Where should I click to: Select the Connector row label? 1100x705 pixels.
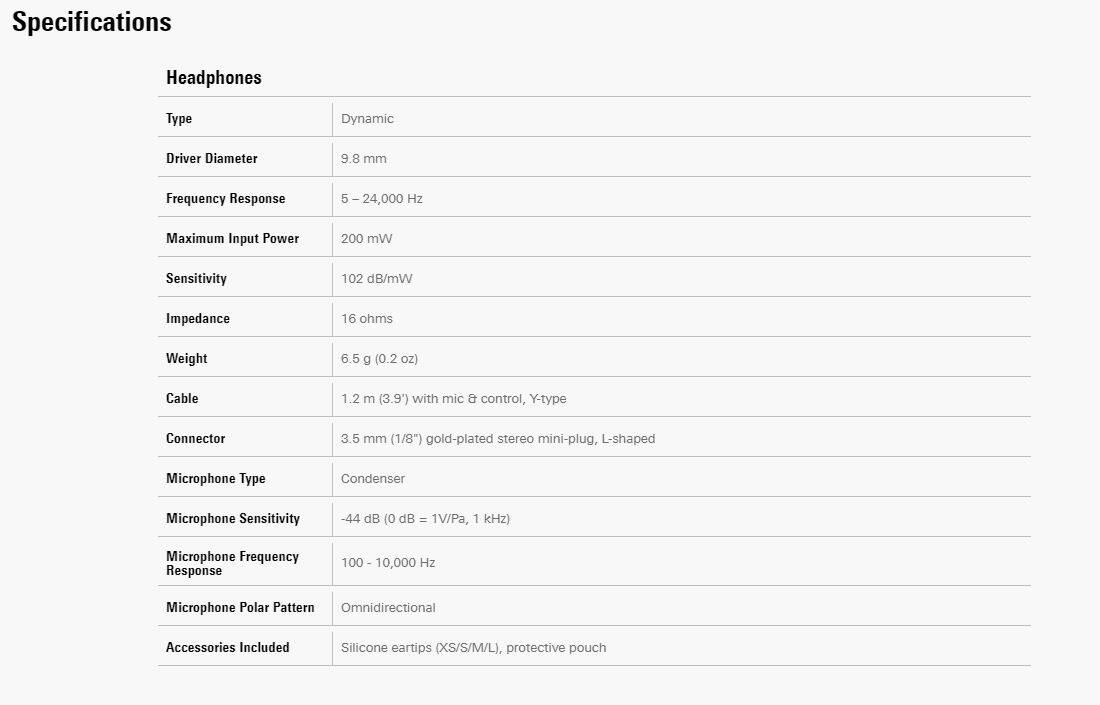pyautogui.click(x=196, y=439)
